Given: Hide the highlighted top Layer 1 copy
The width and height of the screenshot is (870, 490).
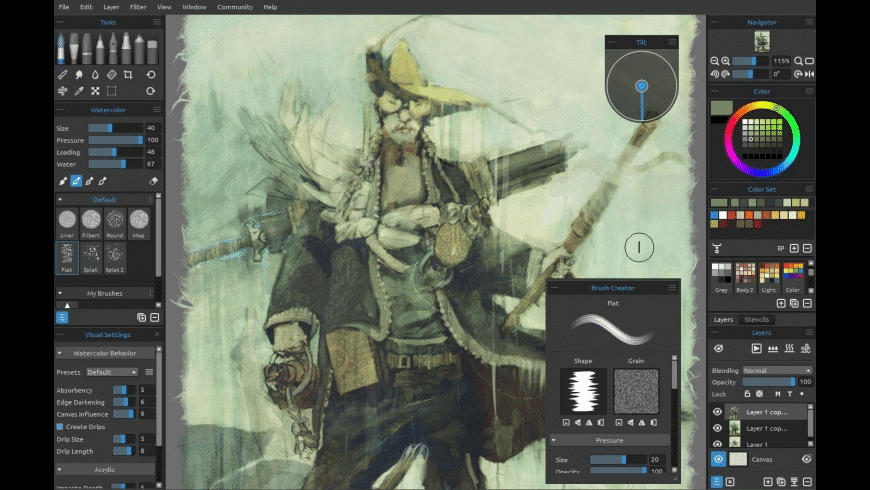Looking at the screenshot, I should [717, 412].
